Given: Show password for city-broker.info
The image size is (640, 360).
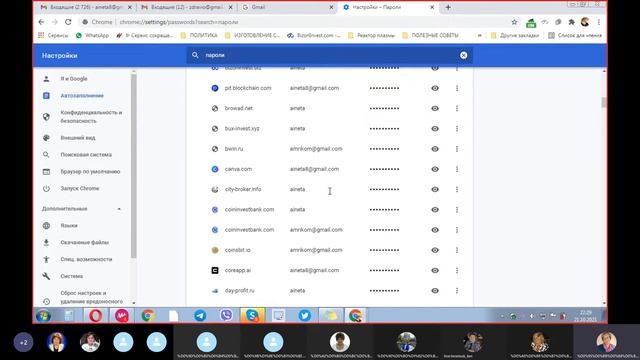Looking at the screenshot, I should 435,189.
